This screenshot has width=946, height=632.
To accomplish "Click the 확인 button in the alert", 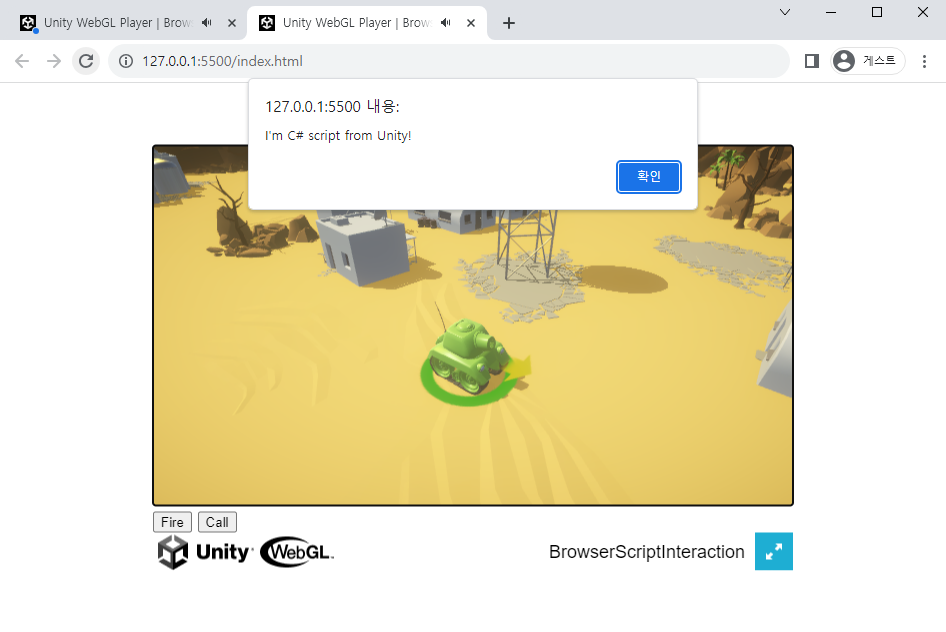I will (649, 177).
